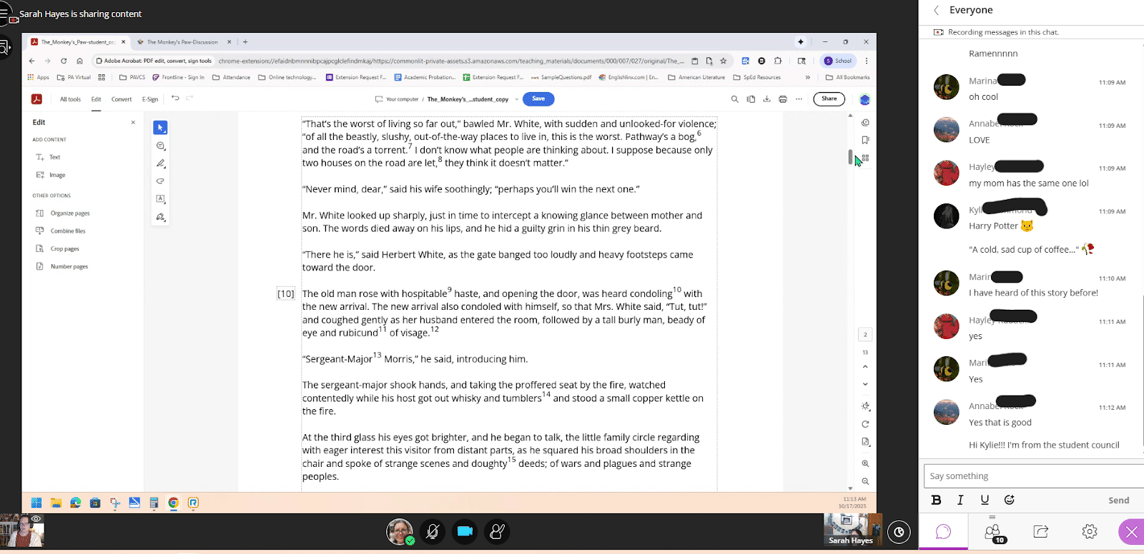
Task: Open the Convert menu tab
Action: [x=121, y=99]
